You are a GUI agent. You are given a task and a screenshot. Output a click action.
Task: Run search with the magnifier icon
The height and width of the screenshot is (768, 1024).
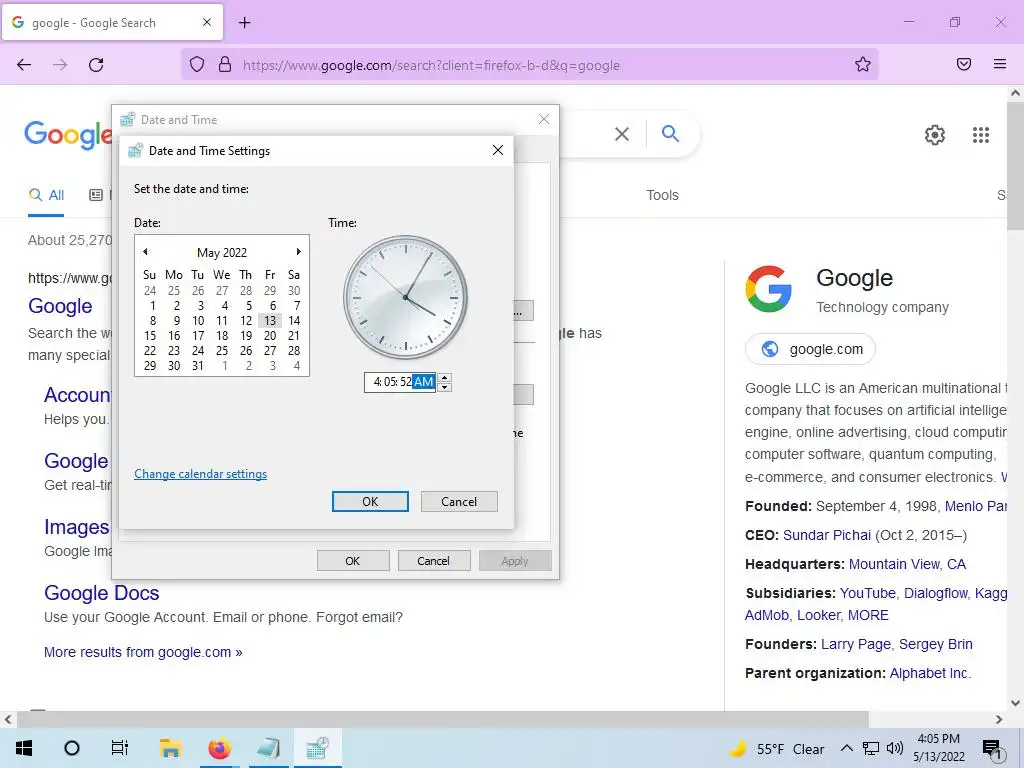click(670, 134)
